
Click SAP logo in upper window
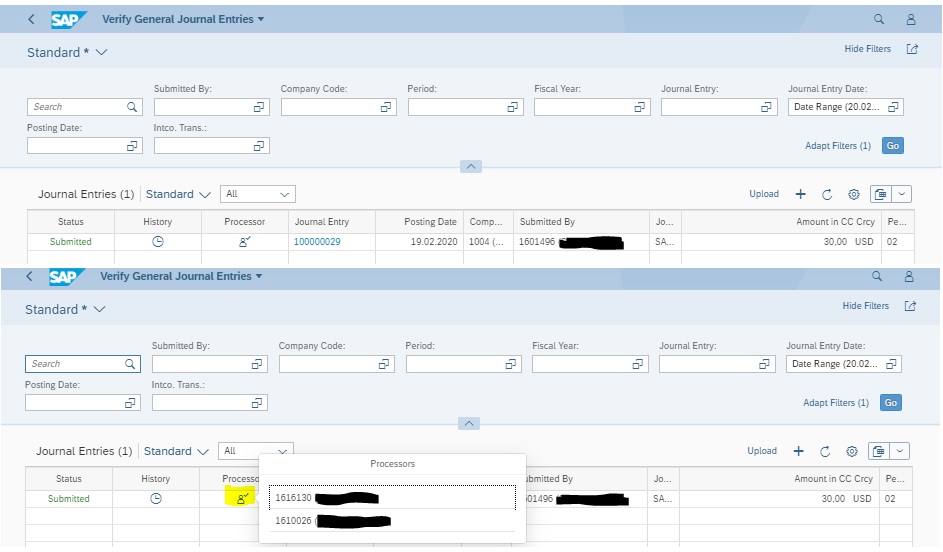(68, 19)
